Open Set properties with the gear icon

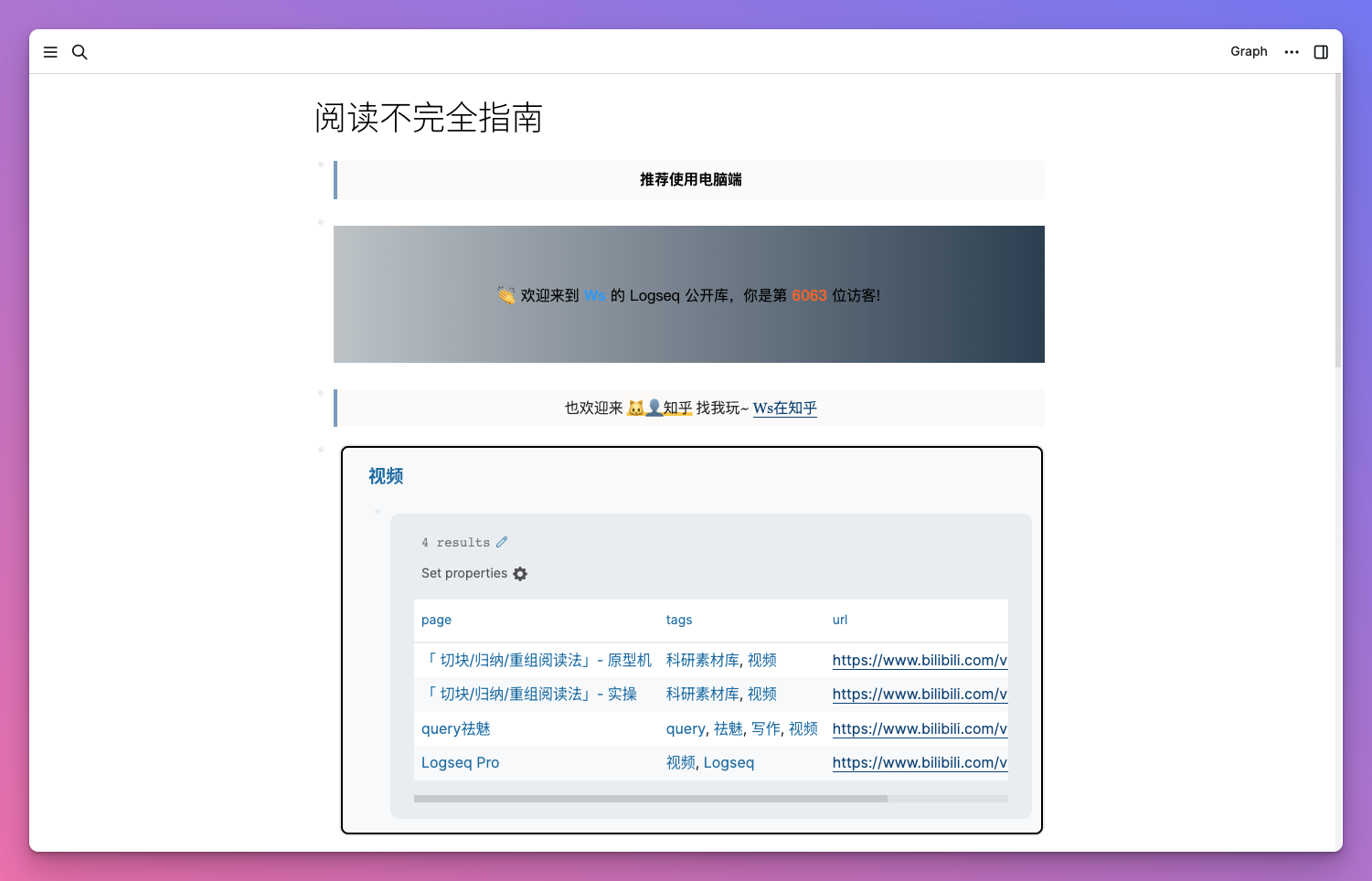click(520, 573)
